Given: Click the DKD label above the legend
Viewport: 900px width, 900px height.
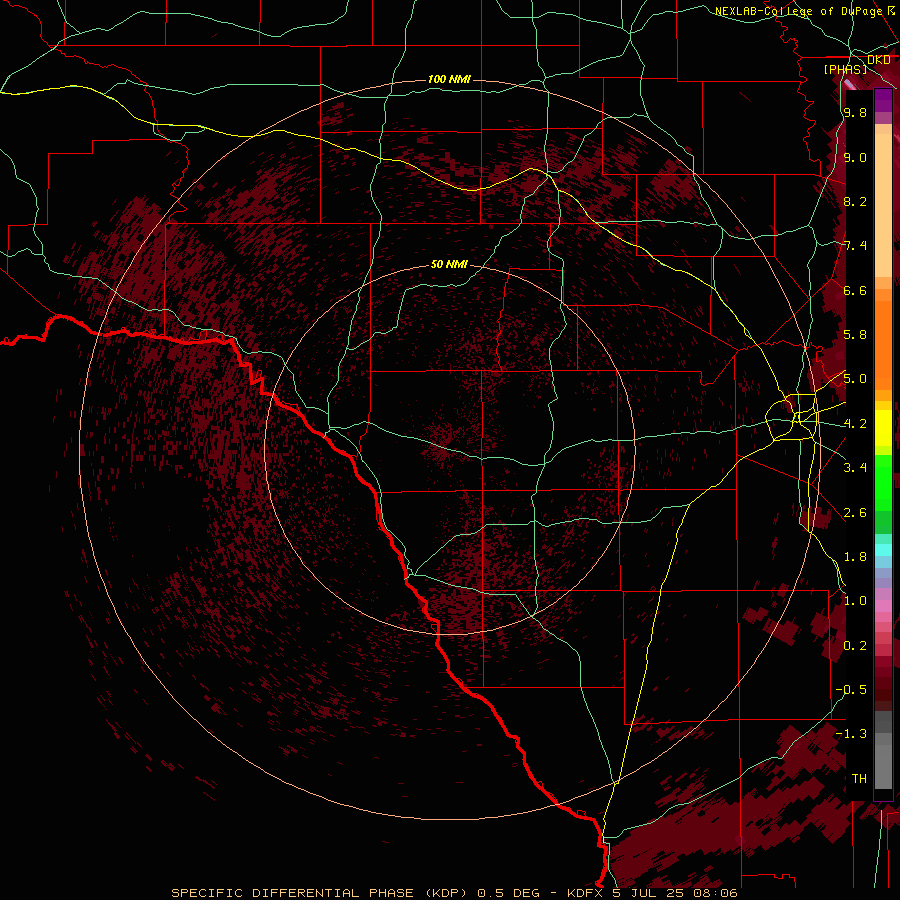Looking at the screenshot, I should pos(879,60).
